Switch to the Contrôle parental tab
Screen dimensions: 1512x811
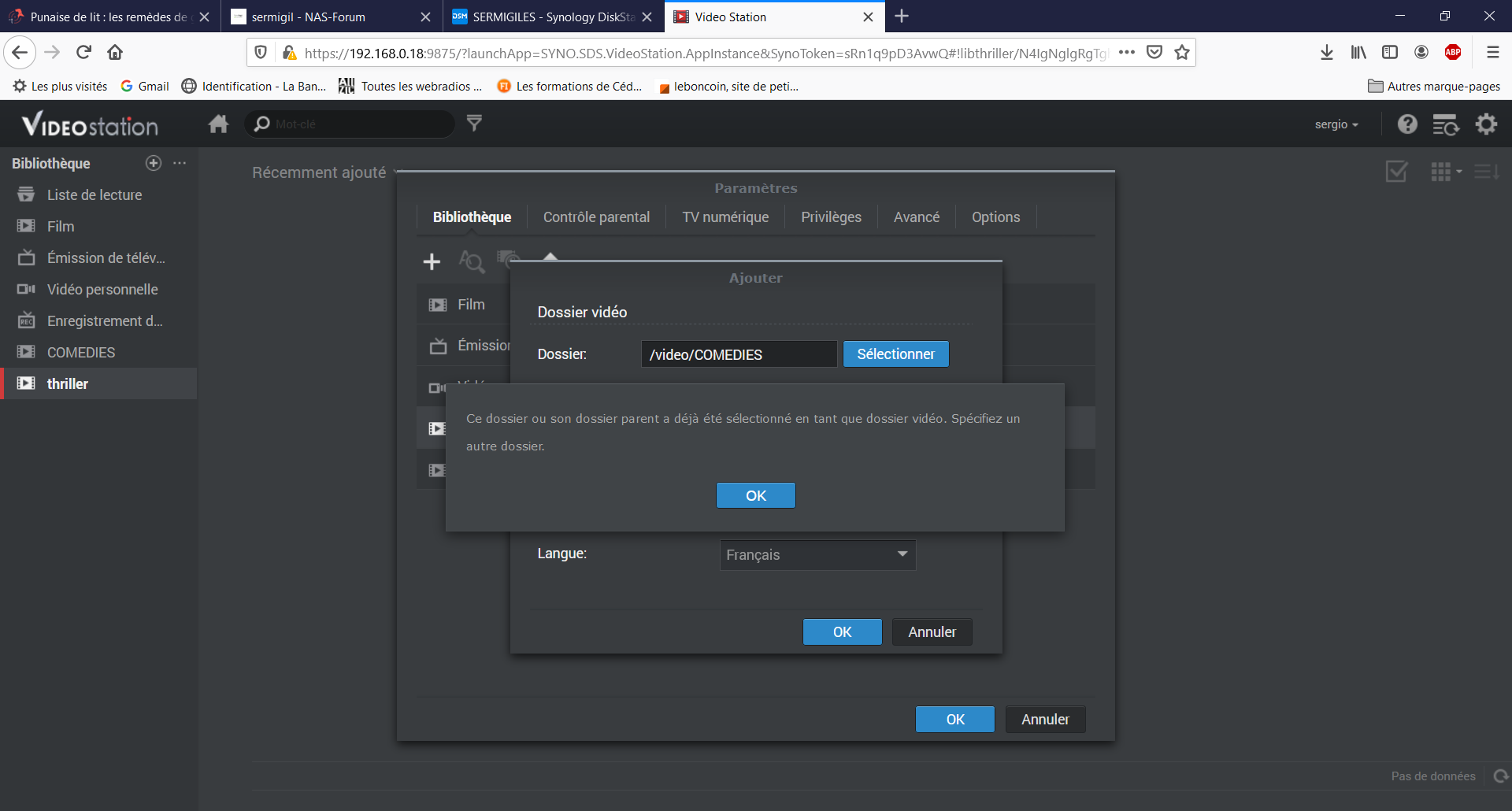596,217
